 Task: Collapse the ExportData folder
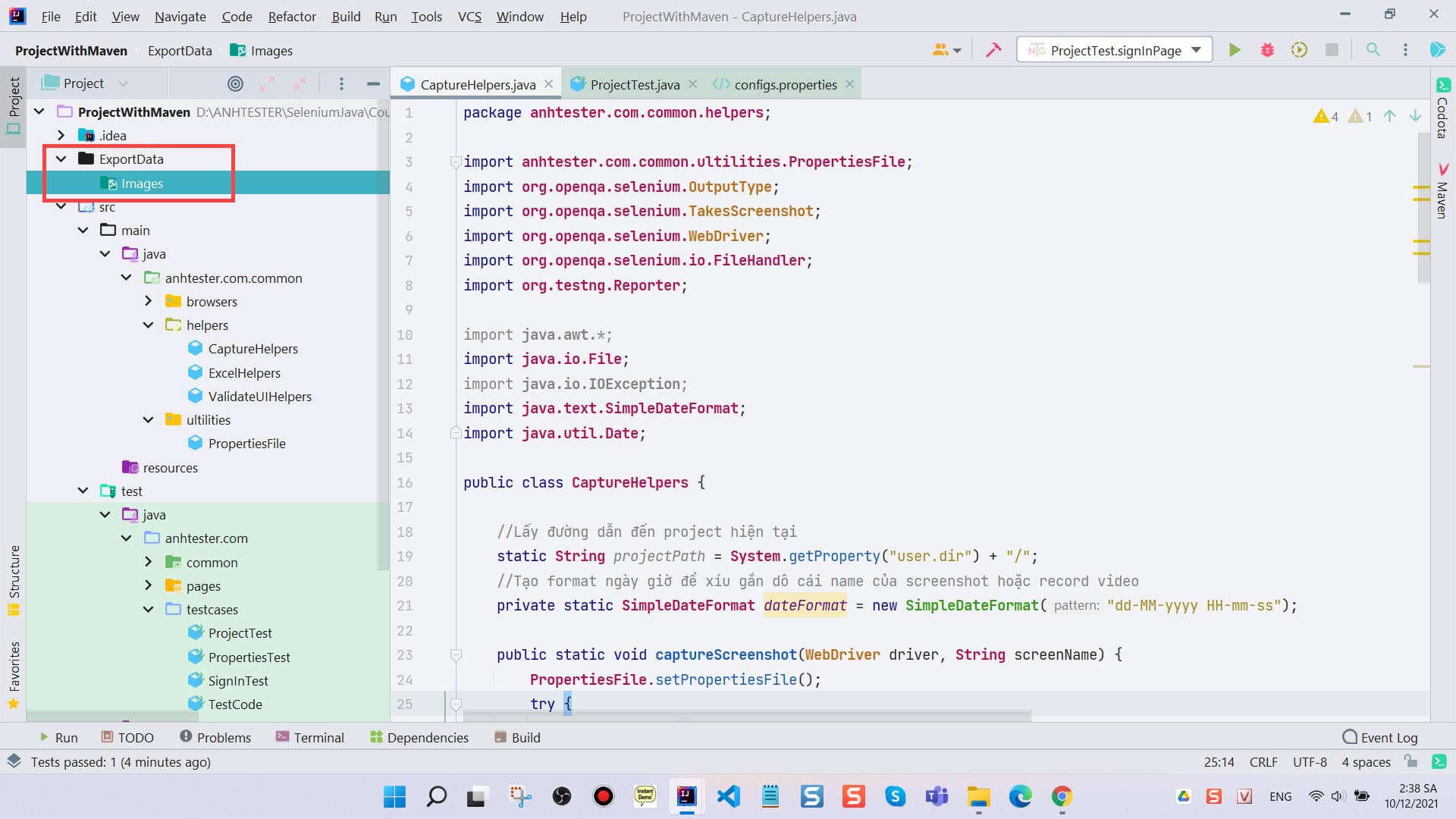pyautogui.click(x=61, y=158)
